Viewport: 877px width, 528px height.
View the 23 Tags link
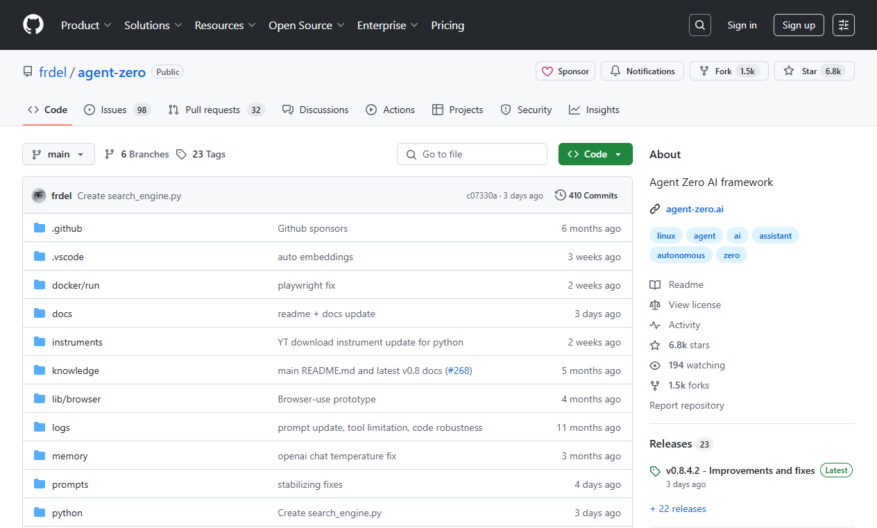click(x=201, y=154)
